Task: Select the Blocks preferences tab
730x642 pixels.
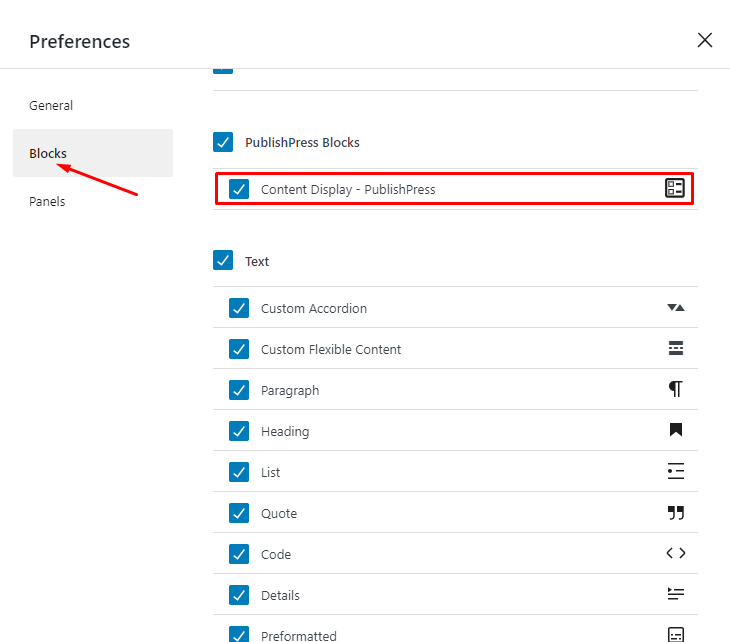Action: click(x=93, y=153)
